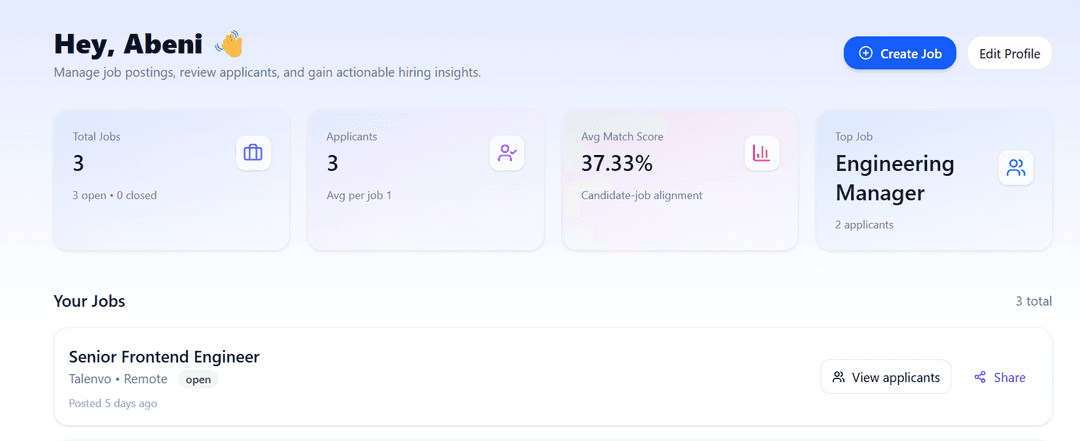Click the user-check icon on Applicants card
The image size is (1080, 441).
[507, 153]
